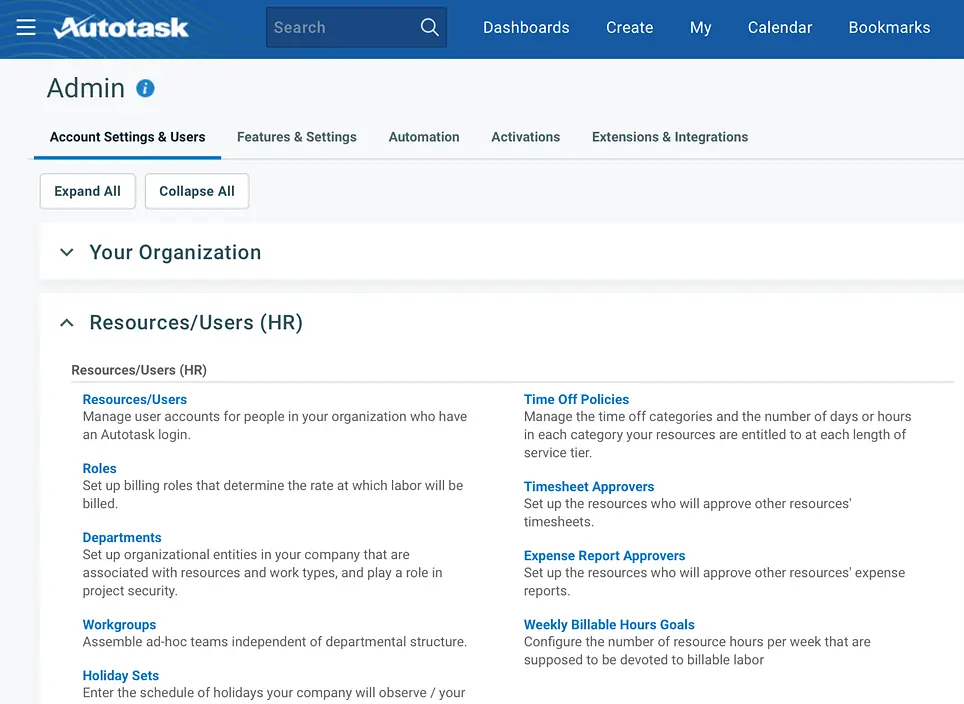Open the My menu
964x704 pixels.
click(x=700, y=28)
